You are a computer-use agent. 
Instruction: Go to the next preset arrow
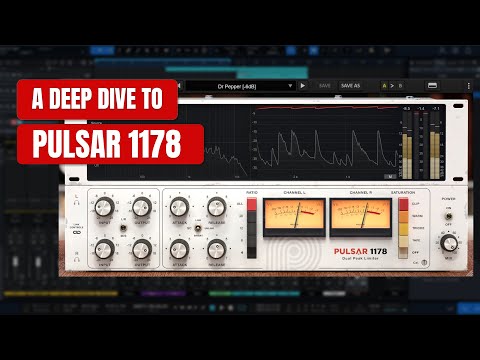[x=302, y=86]
